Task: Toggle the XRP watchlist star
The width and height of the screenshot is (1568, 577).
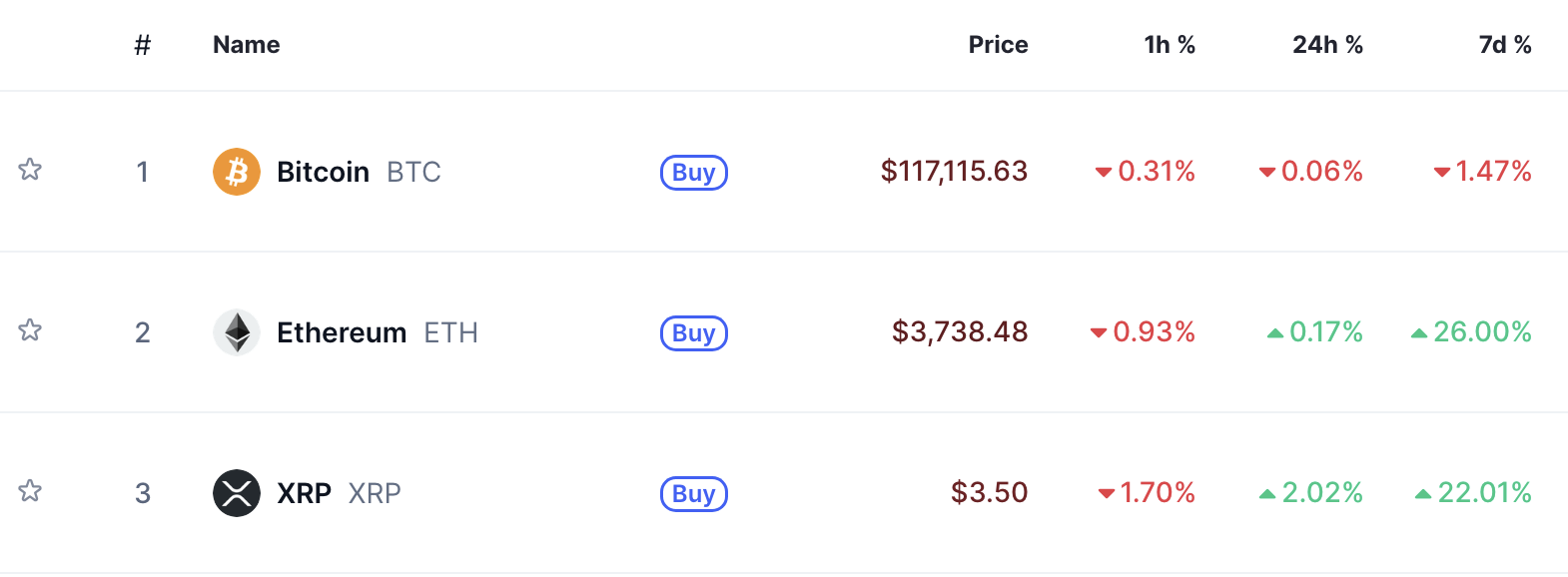Action: pyautogui.click(x=30, y=491)
